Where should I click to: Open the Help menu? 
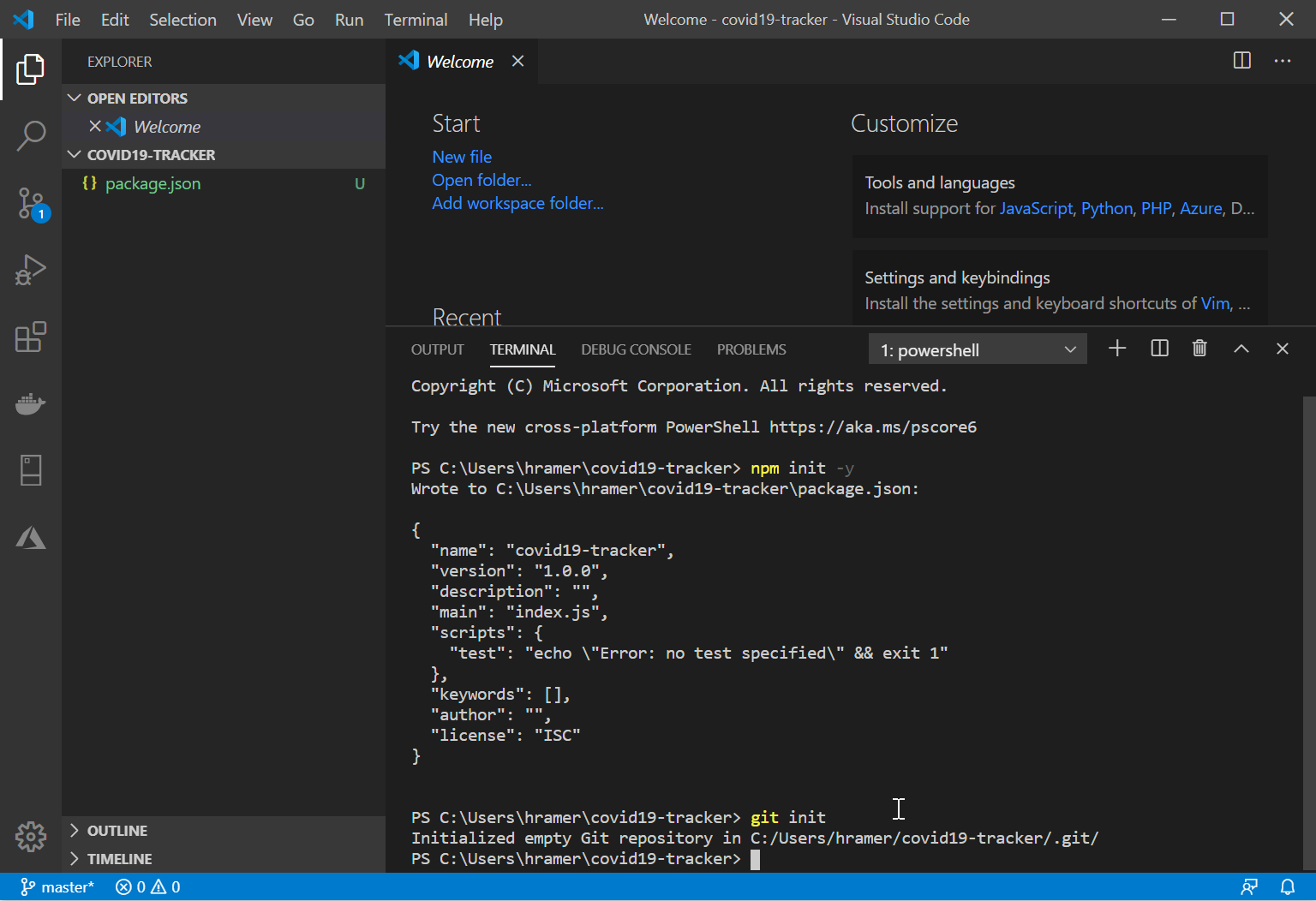[485, 19]
